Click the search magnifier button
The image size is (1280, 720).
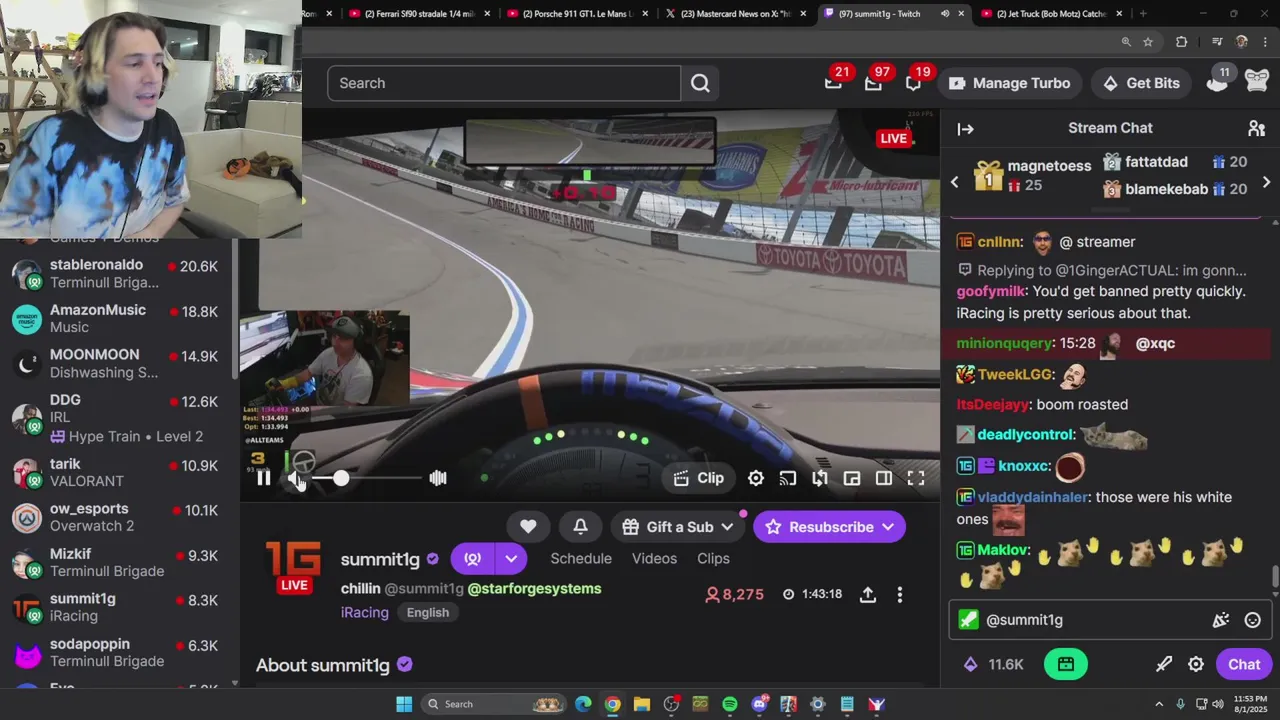click(x=700, y=83)
